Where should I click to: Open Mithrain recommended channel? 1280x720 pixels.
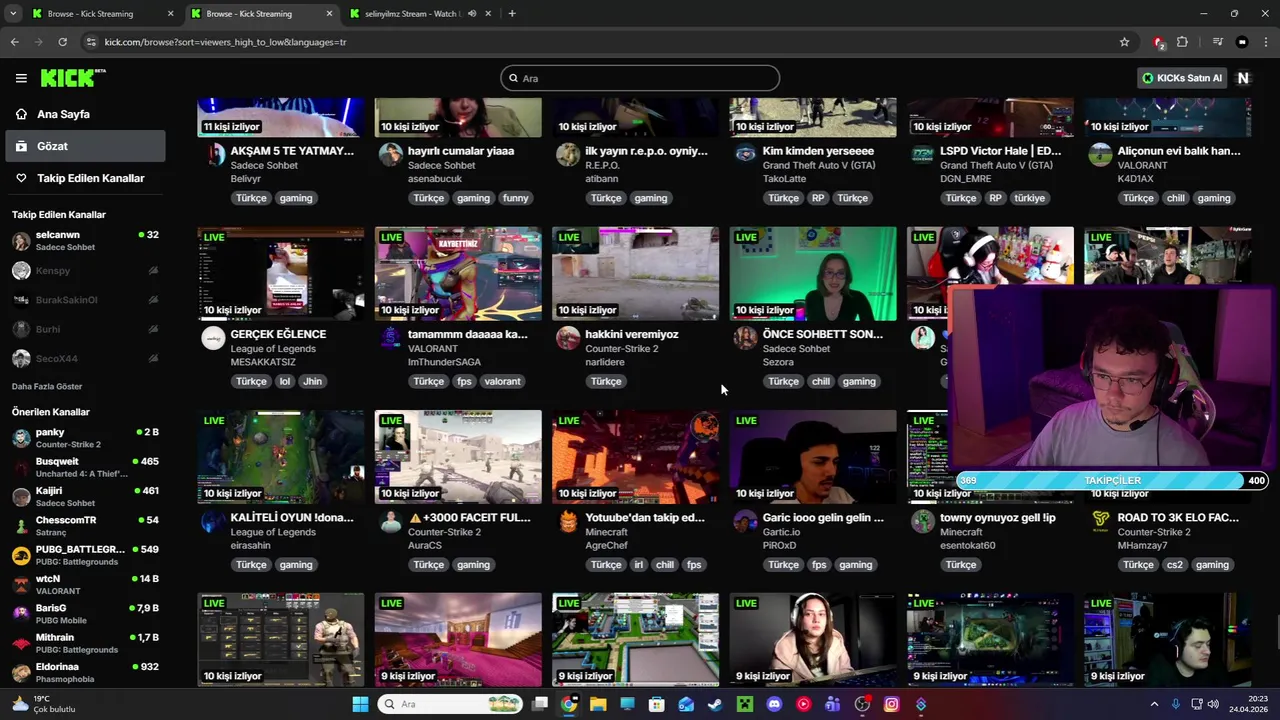pyautogui.click(x=85, y=643)
